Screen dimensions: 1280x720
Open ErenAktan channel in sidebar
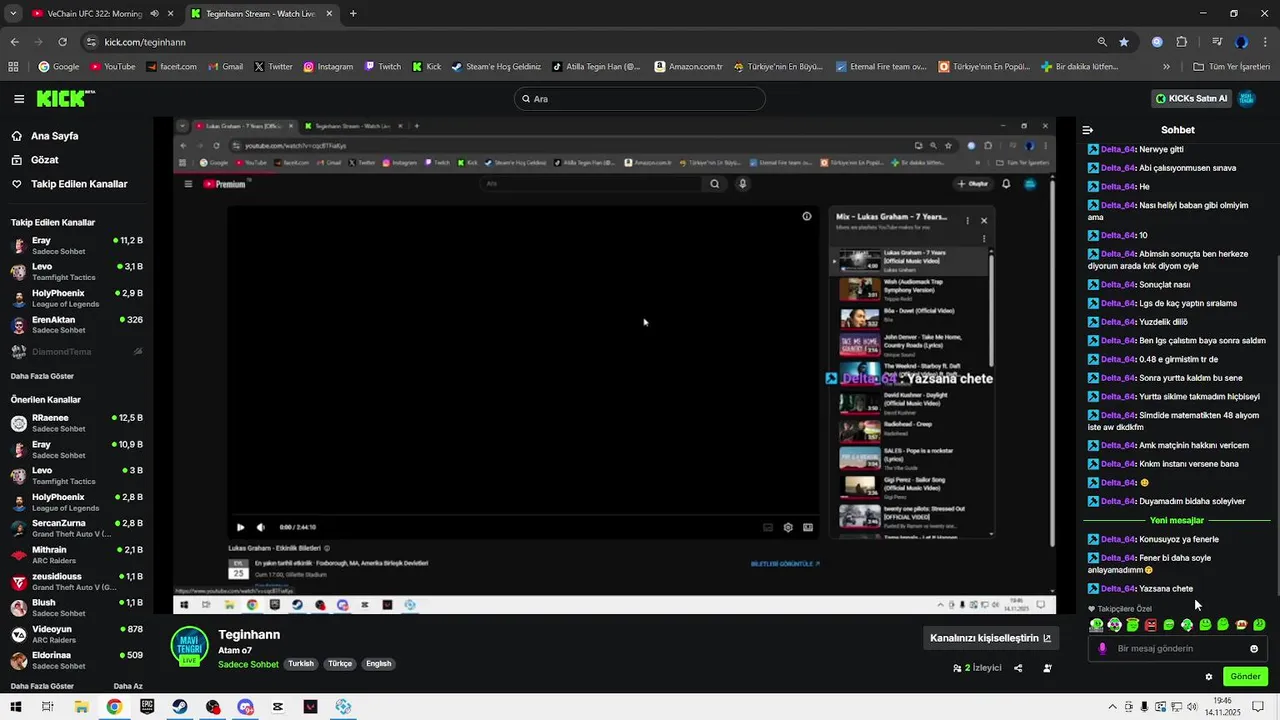(77, 324)
